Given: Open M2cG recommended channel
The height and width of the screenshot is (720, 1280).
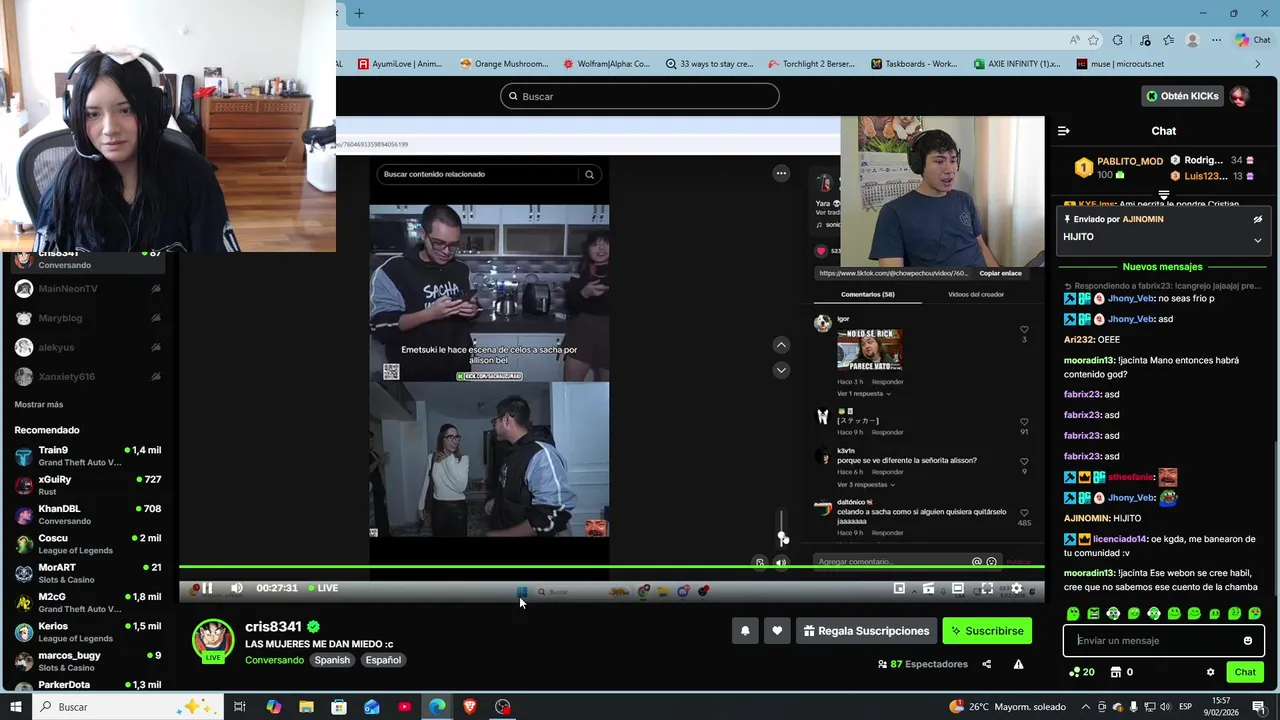Looking at the screenshot, I should pos(89,602).
